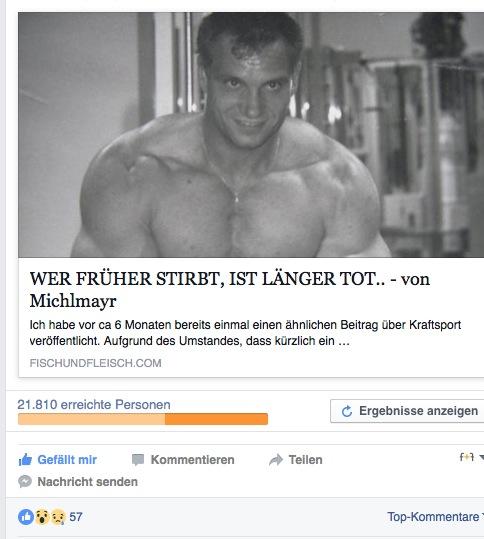This screenshot has width=484, height=539.
Task: Click the 21.810 erreichte Personen link
Action: pos(94,404)
